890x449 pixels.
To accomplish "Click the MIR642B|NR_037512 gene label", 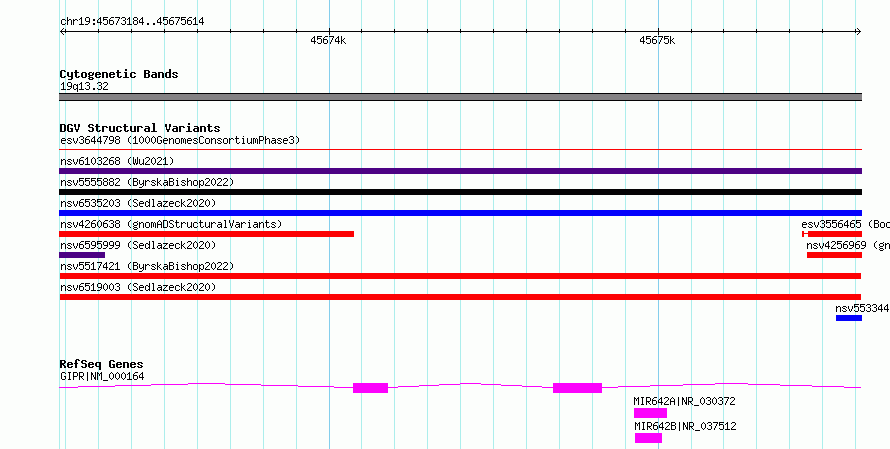I will 685,426.
